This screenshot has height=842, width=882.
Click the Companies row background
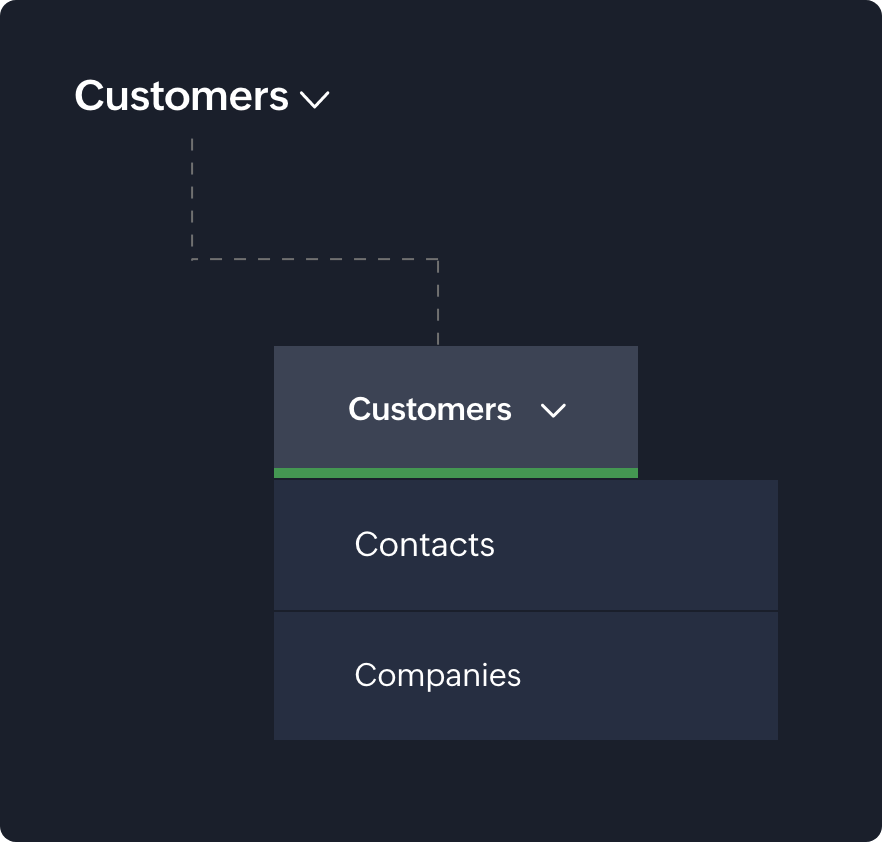(x=525, y=675)
